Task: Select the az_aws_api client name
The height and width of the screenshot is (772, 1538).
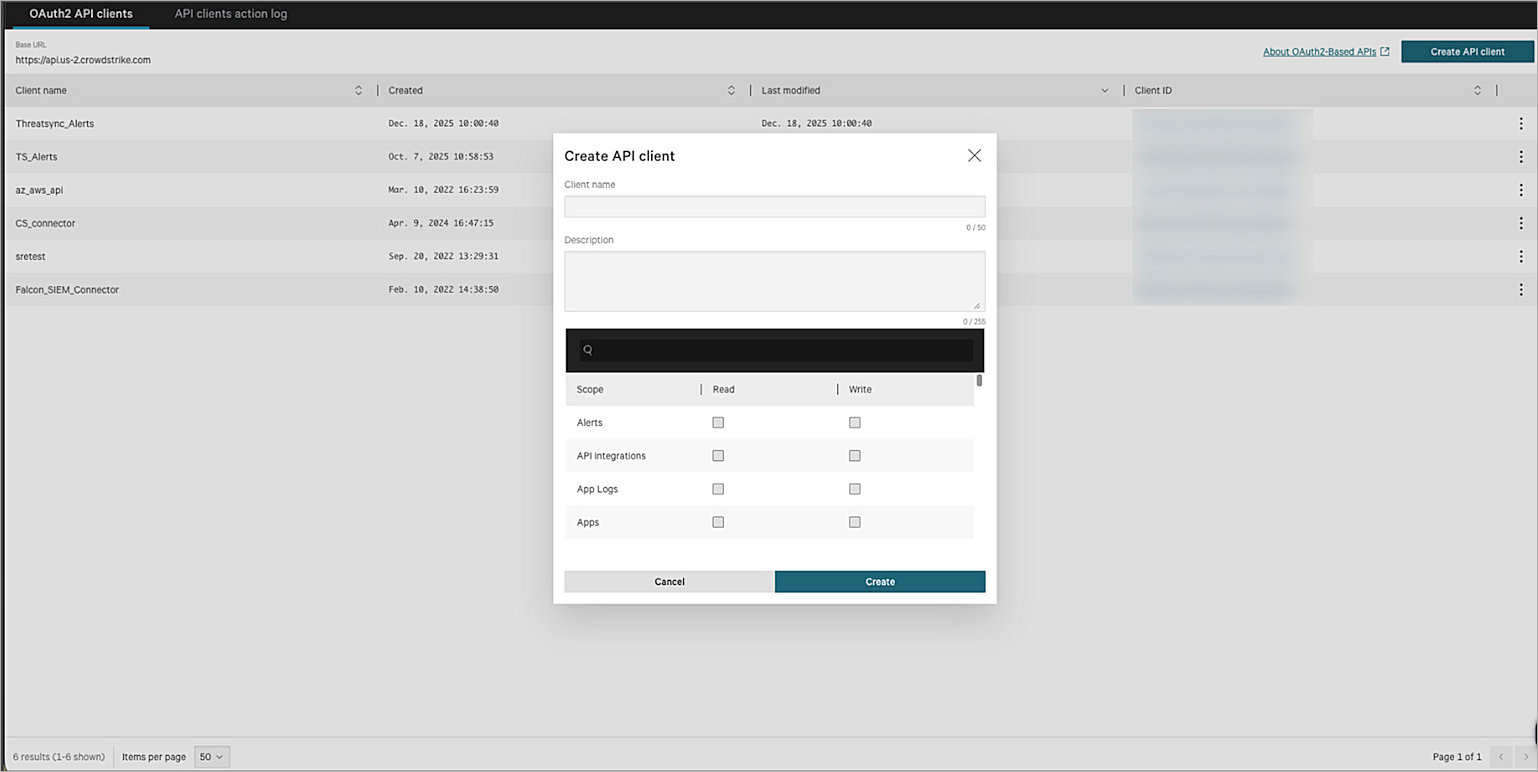Action: 39,190
